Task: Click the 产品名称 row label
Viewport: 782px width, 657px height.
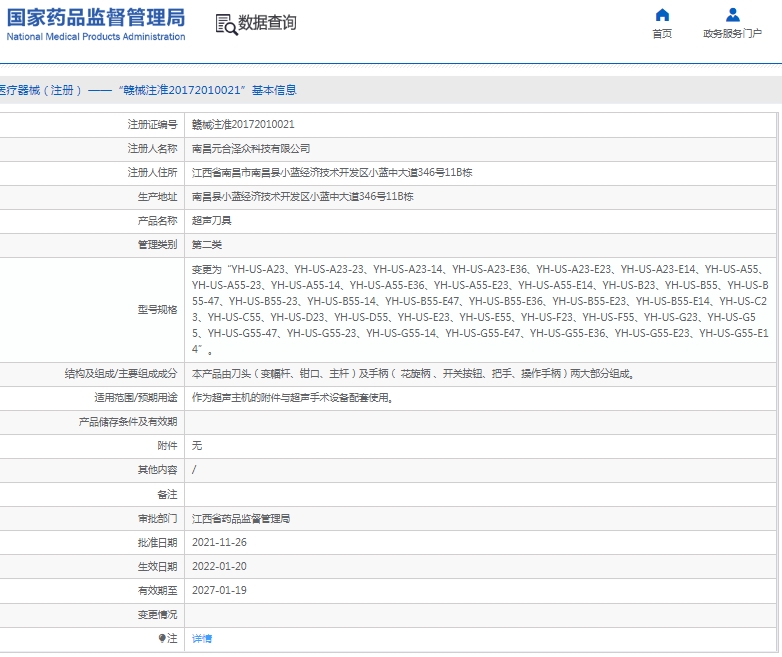Action: [x=157, y=220]
